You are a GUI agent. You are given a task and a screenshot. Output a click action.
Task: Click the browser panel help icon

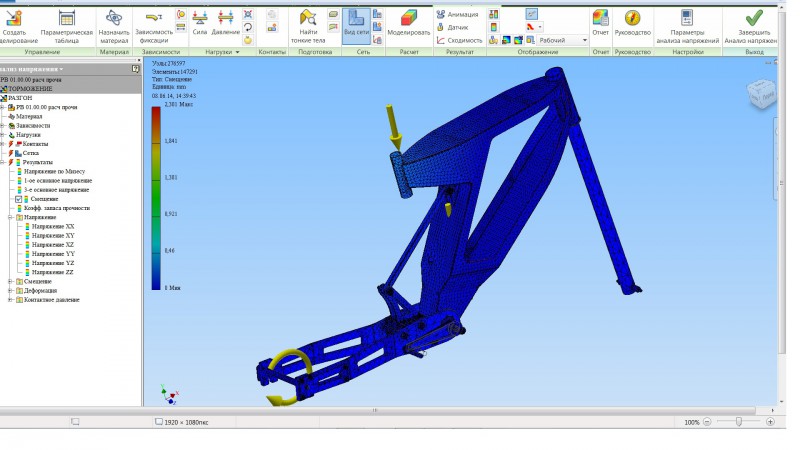pos(135,69)
